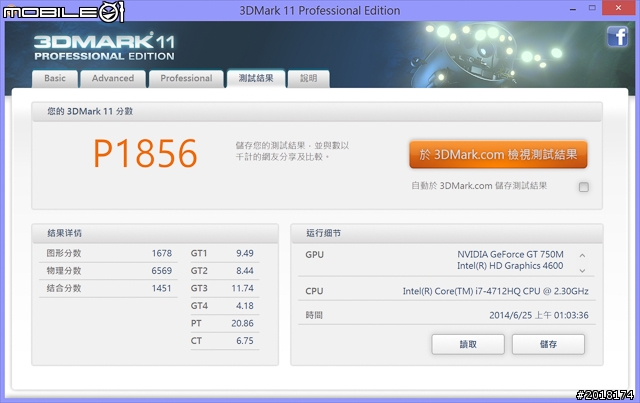Viewport: 640px width, 403px height.
Task: Select the GT3 result 11.74
Action: point(242,288)
